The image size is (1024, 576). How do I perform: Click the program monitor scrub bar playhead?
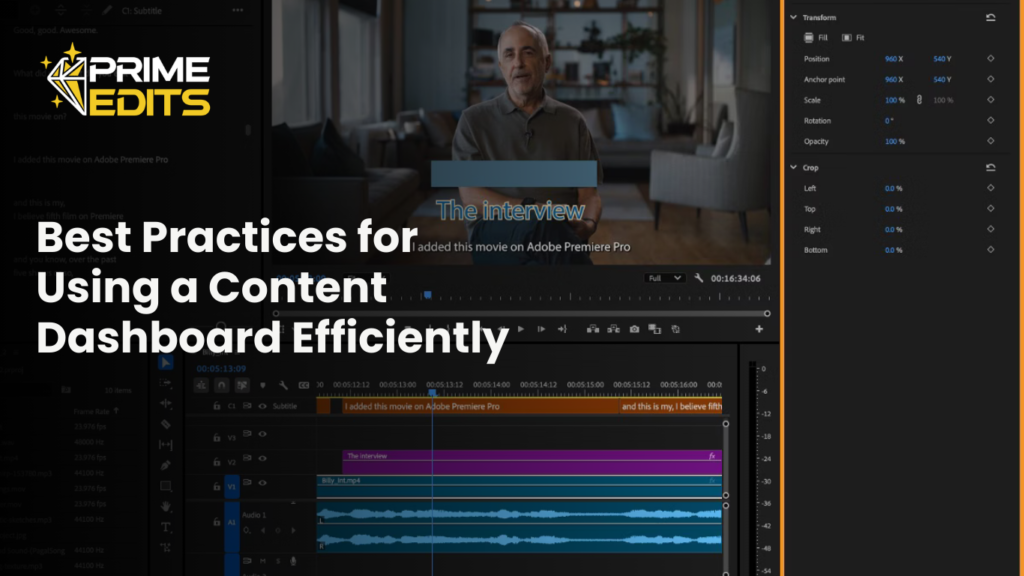428,295
